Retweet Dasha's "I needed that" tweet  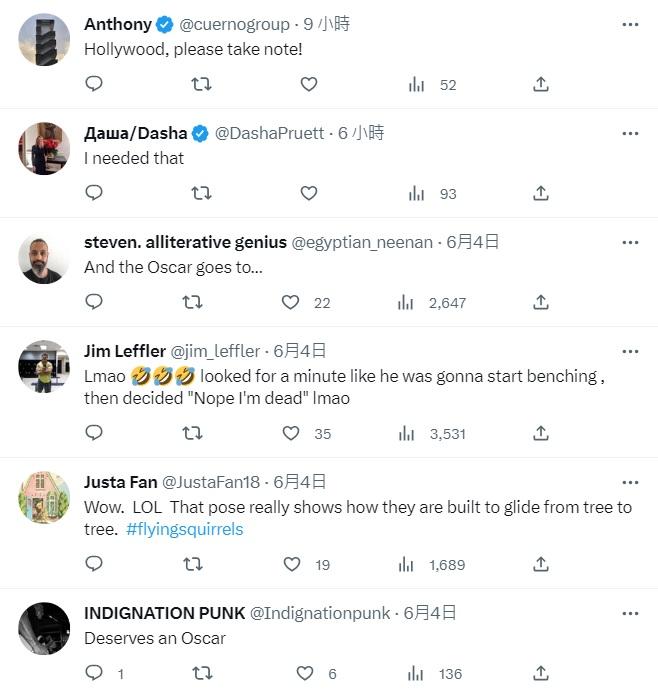201,193
